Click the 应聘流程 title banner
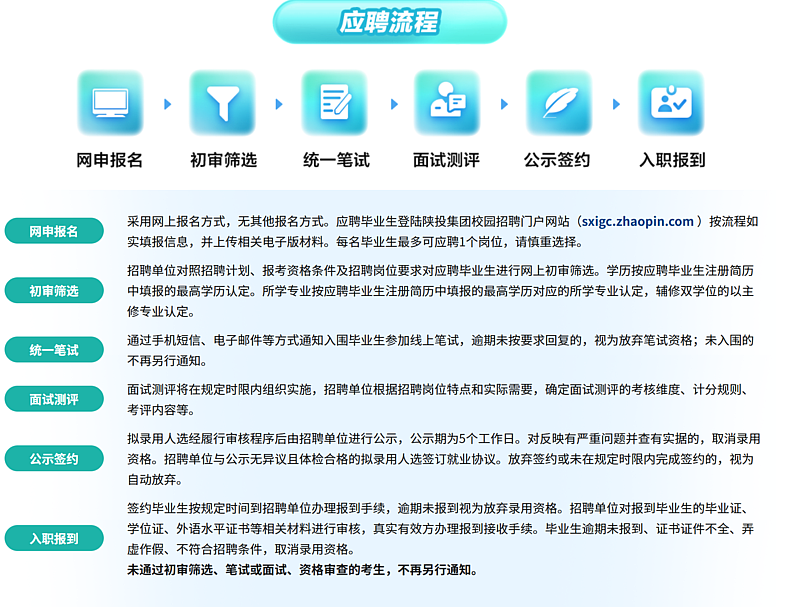The width and height of the screenshot is (800, 607). pos(389,21)
